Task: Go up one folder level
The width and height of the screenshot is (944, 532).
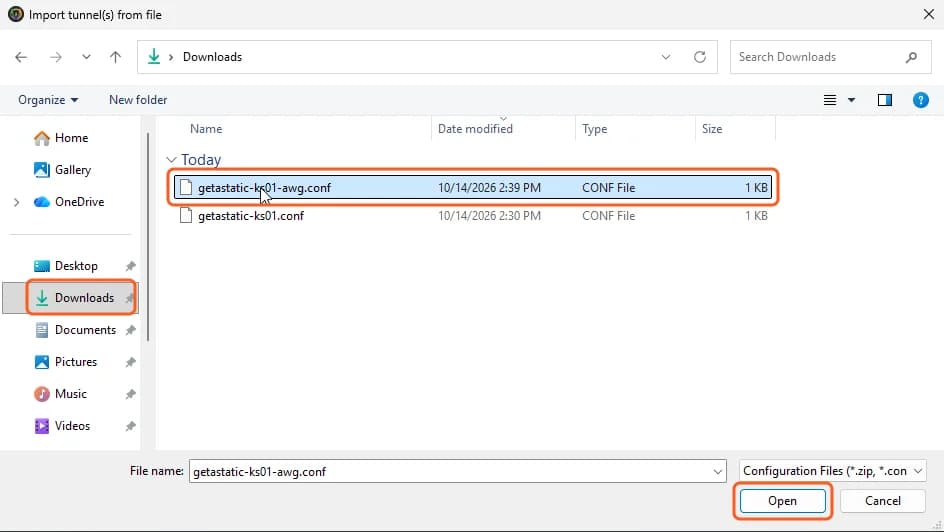Action: [x=116, y=57]
